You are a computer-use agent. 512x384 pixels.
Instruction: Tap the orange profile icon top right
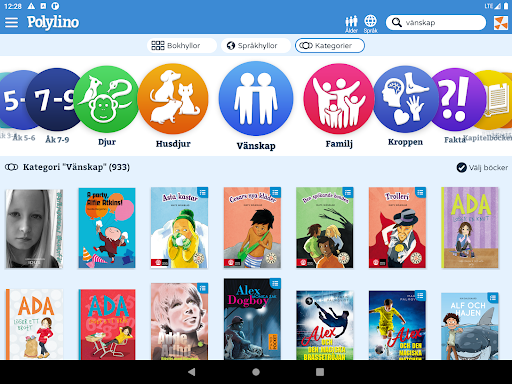point(501,23)
